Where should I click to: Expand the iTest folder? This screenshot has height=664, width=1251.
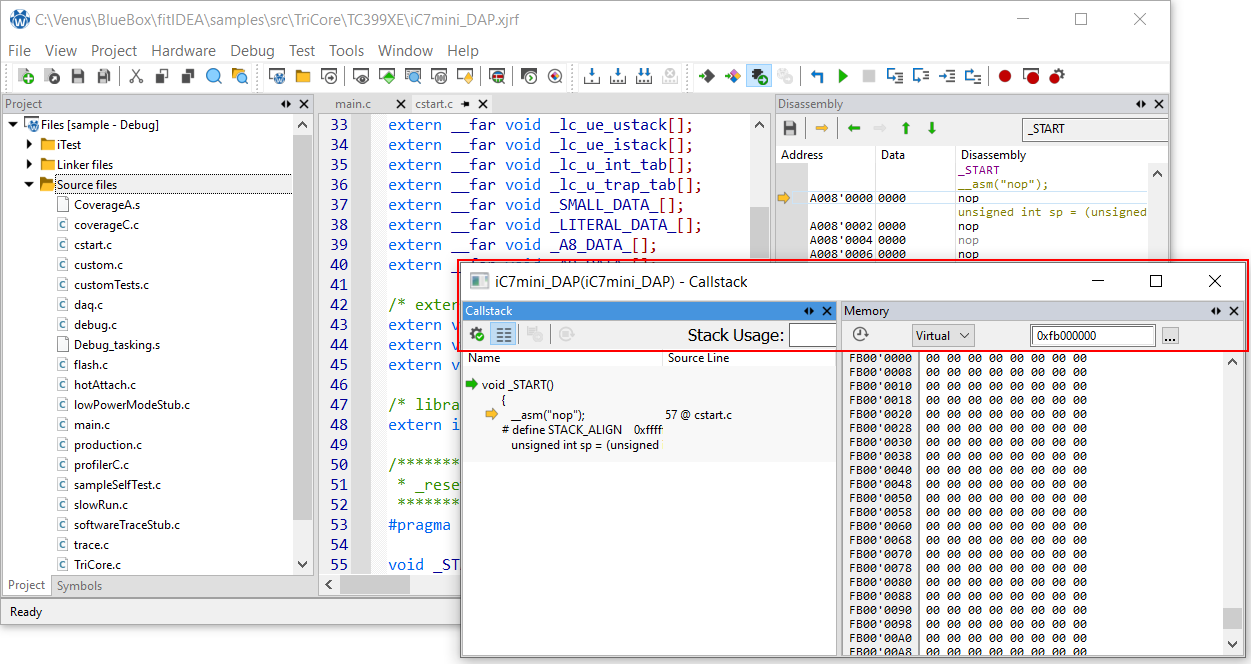(30, 145)
